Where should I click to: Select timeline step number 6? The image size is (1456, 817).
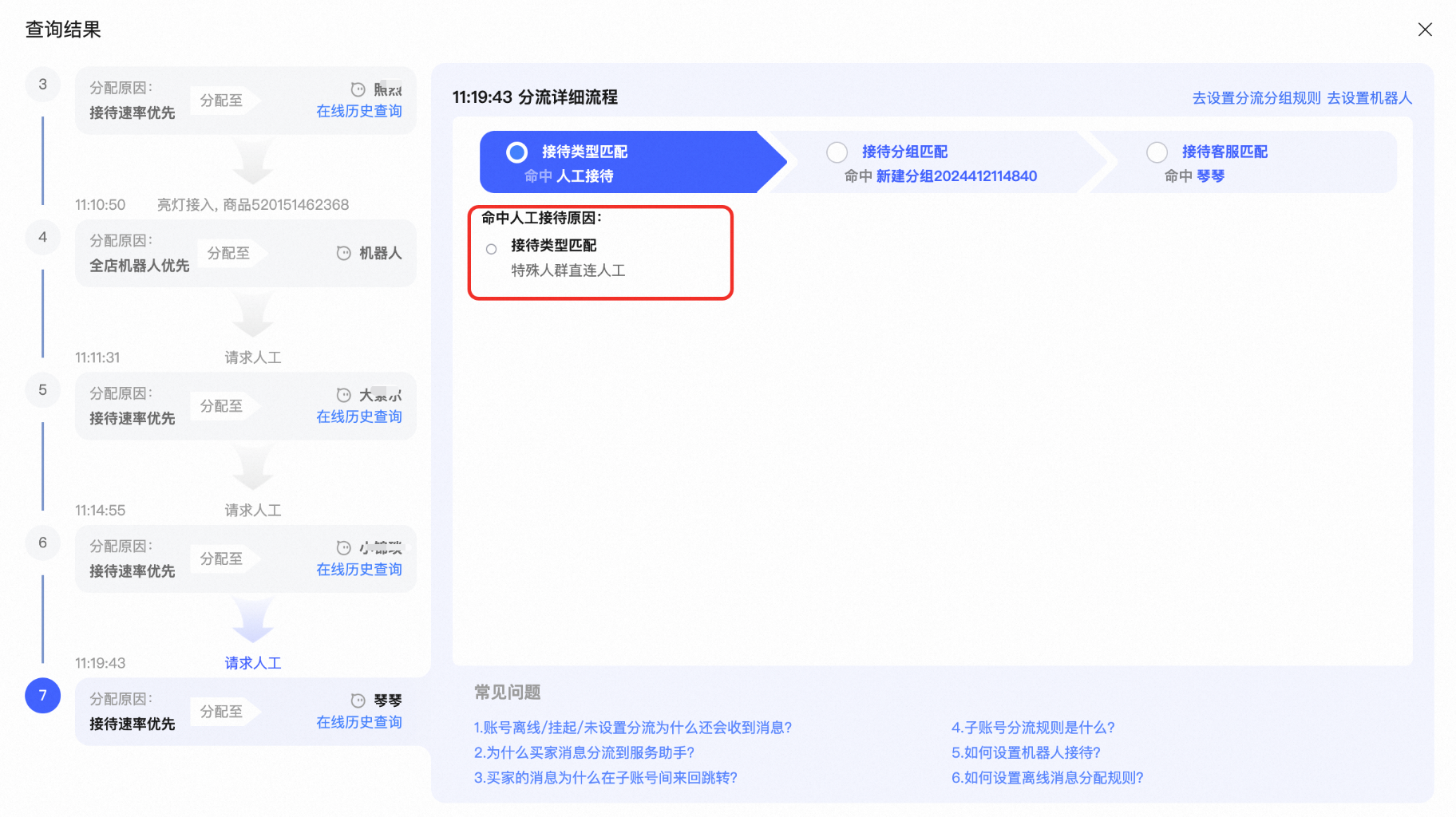(x=43, y=543)
